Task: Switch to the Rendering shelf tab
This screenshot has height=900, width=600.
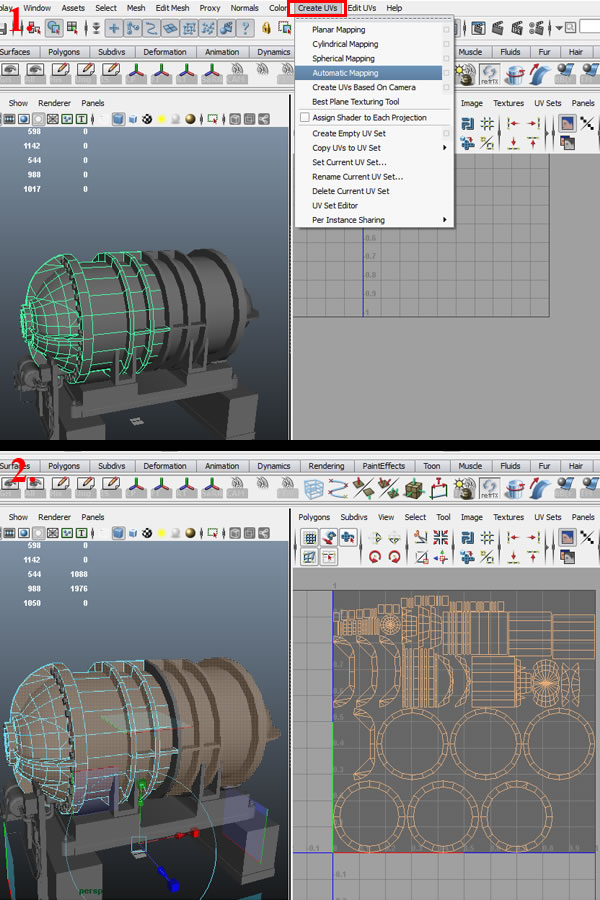Action: pos(326,466)
